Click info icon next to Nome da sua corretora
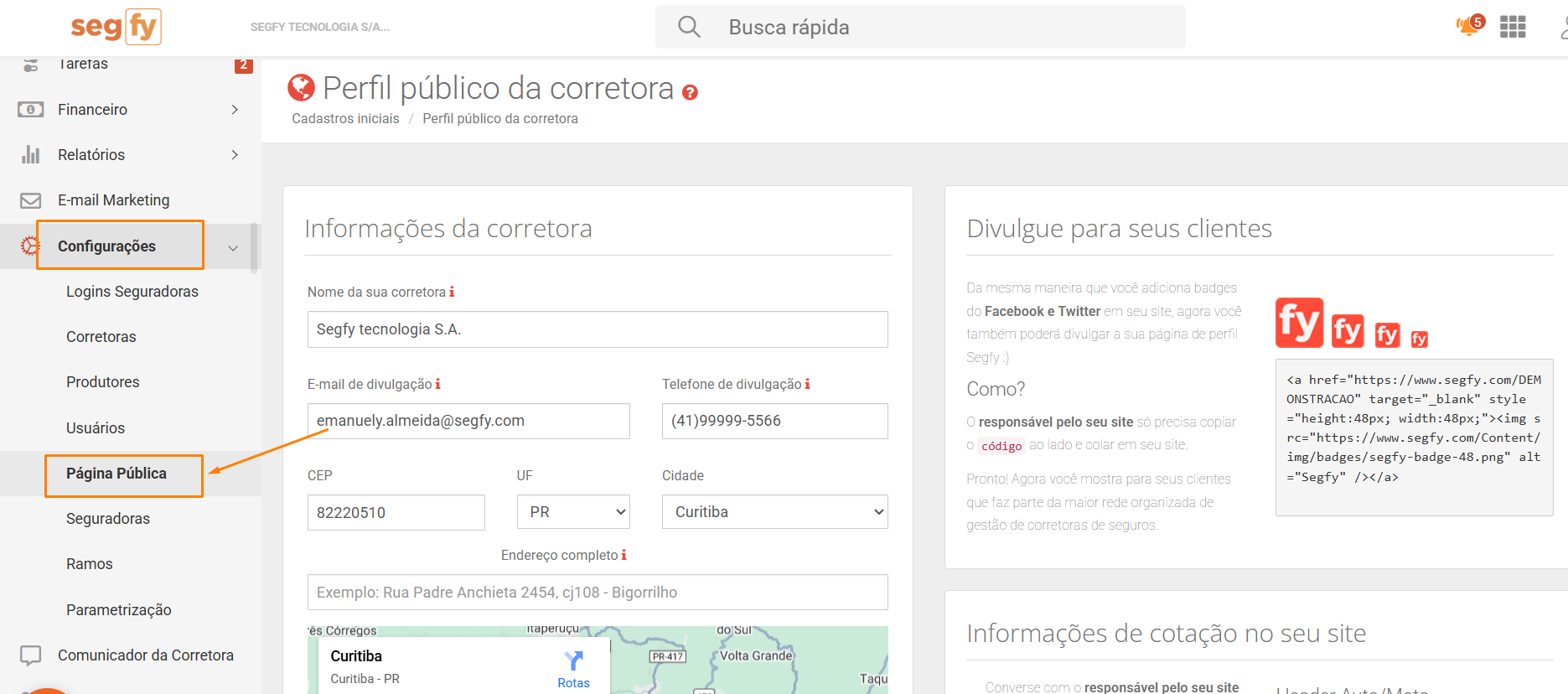The image size is (1568, 694). [x=452, y=292]
